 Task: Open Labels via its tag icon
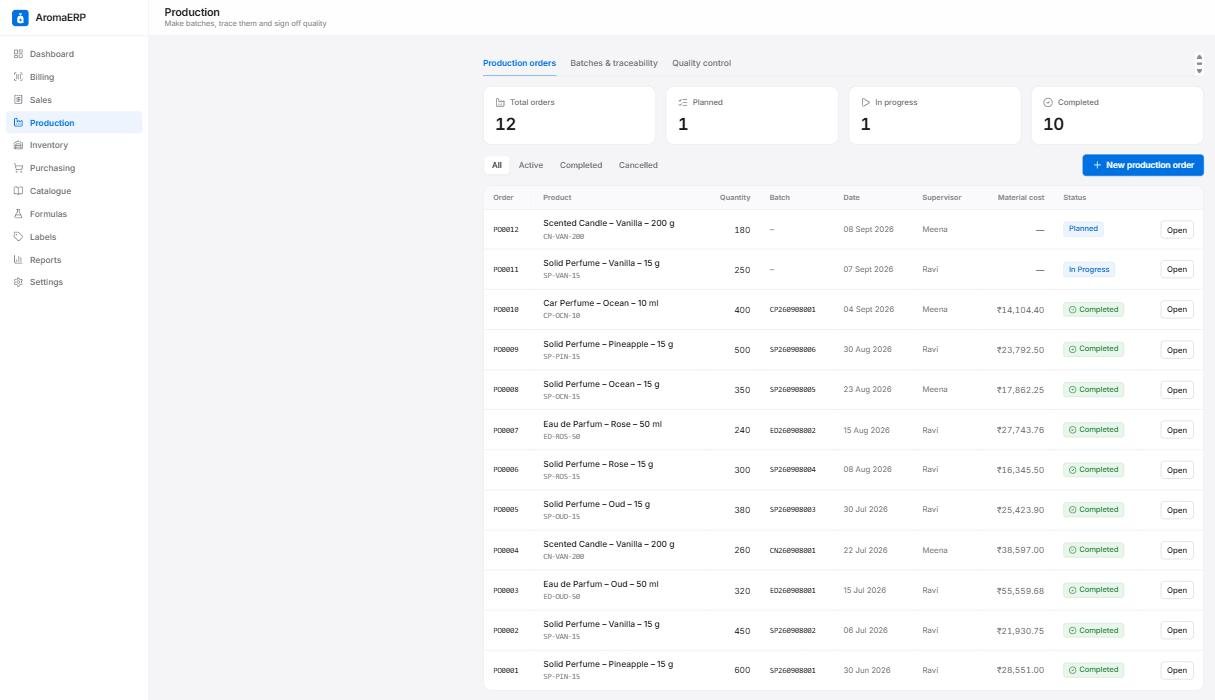18,237
